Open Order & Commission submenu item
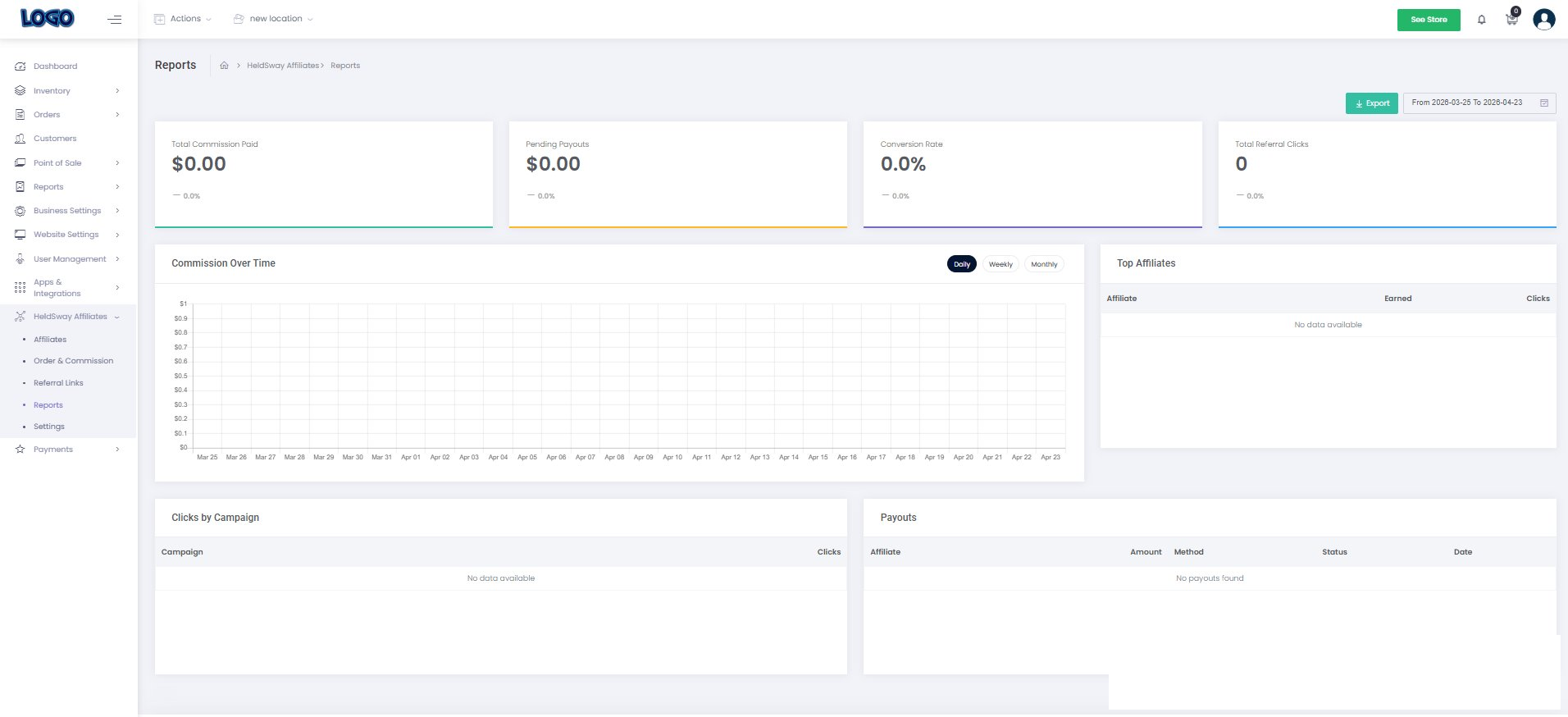1568x717 pixels. 74,361
